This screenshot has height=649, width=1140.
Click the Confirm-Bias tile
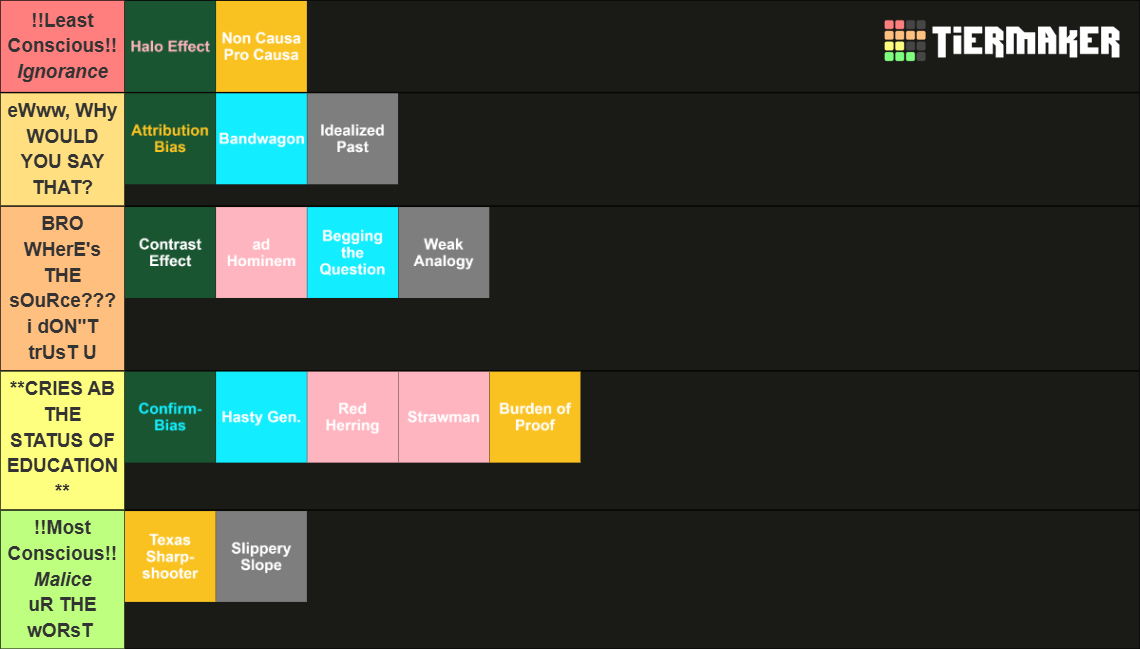click(170, 417)
